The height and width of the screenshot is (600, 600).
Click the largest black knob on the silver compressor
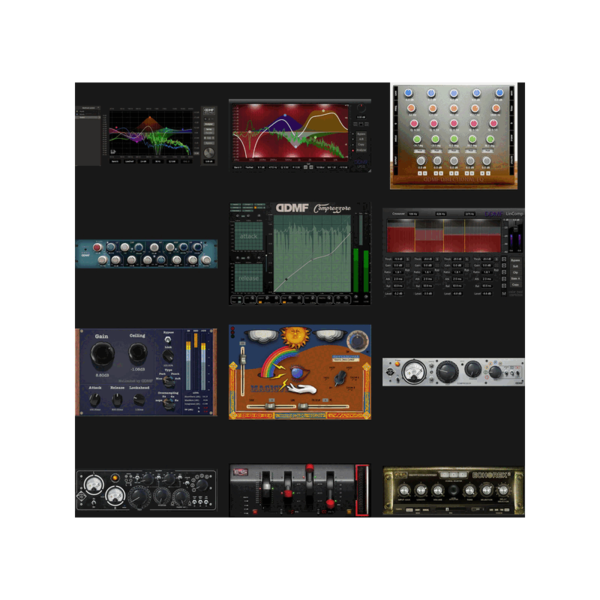pos(447,372)
